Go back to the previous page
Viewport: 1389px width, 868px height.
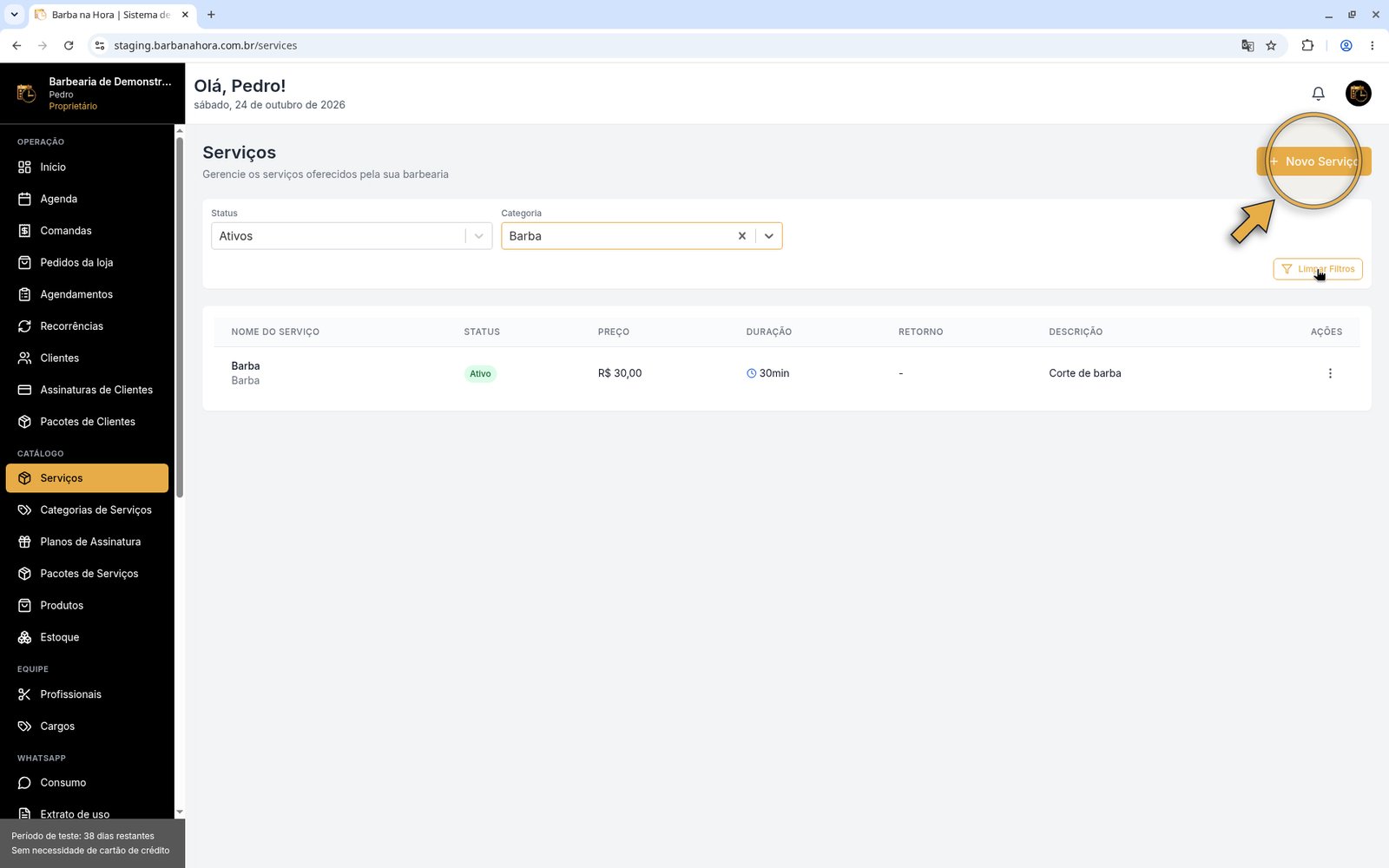point(16,46)
